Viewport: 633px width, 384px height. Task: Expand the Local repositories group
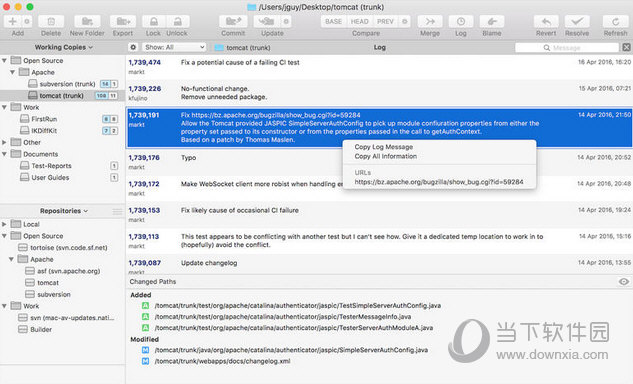[x=4, y=224]
